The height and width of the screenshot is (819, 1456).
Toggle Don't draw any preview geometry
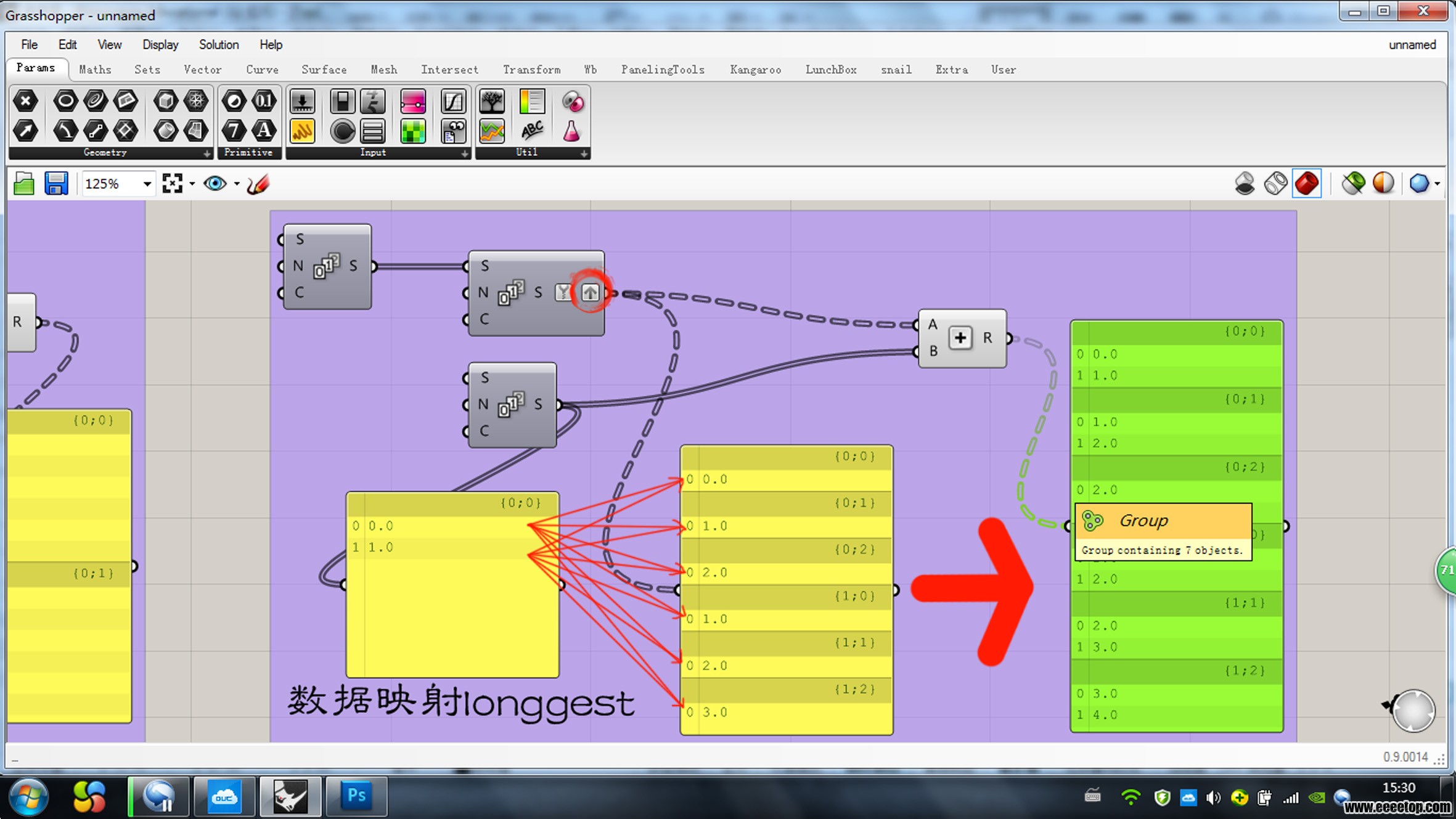coord(1245,184)
